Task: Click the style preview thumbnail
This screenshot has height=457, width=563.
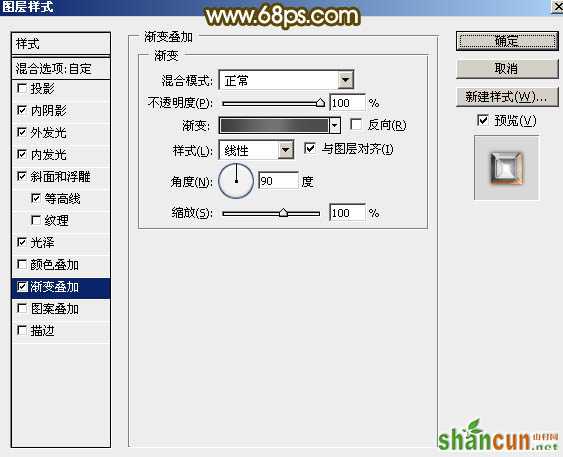Action: (506, 167)
